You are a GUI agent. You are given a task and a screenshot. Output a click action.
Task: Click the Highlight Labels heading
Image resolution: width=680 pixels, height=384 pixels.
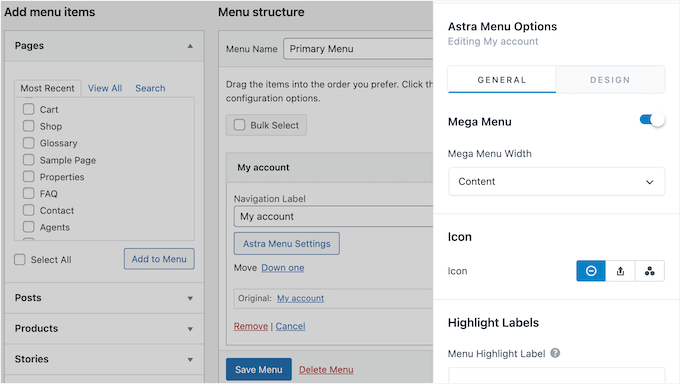[x=493, y=322]
